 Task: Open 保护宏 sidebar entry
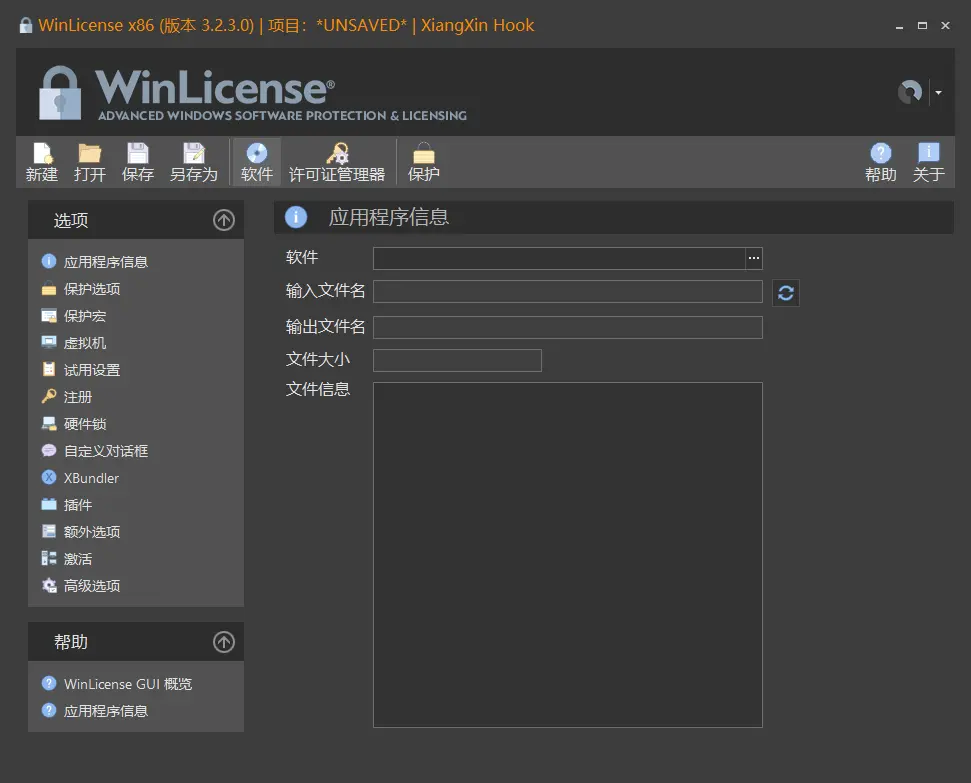pyautogui.click(x=74, y=316)
